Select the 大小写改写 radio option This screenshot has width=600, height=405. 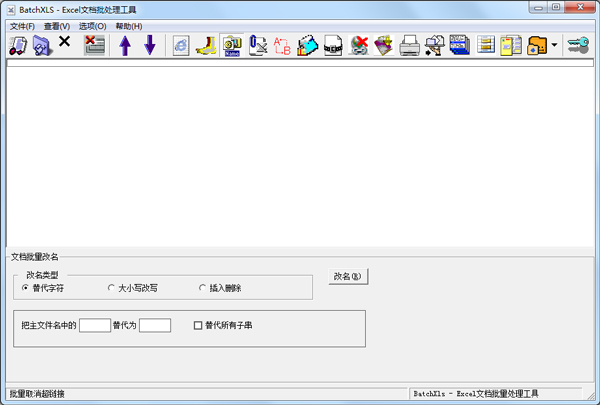tap(112, 288)
